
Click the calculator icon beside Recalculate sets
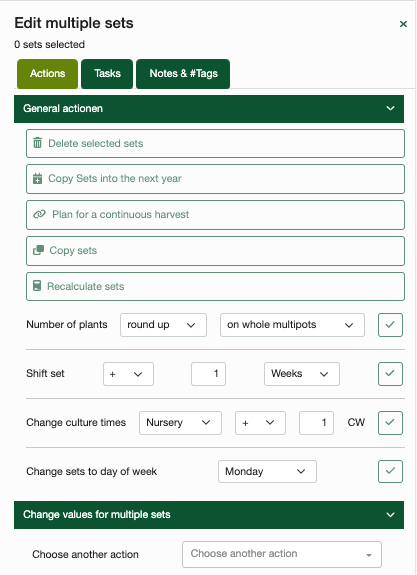[x=37, y=286]
